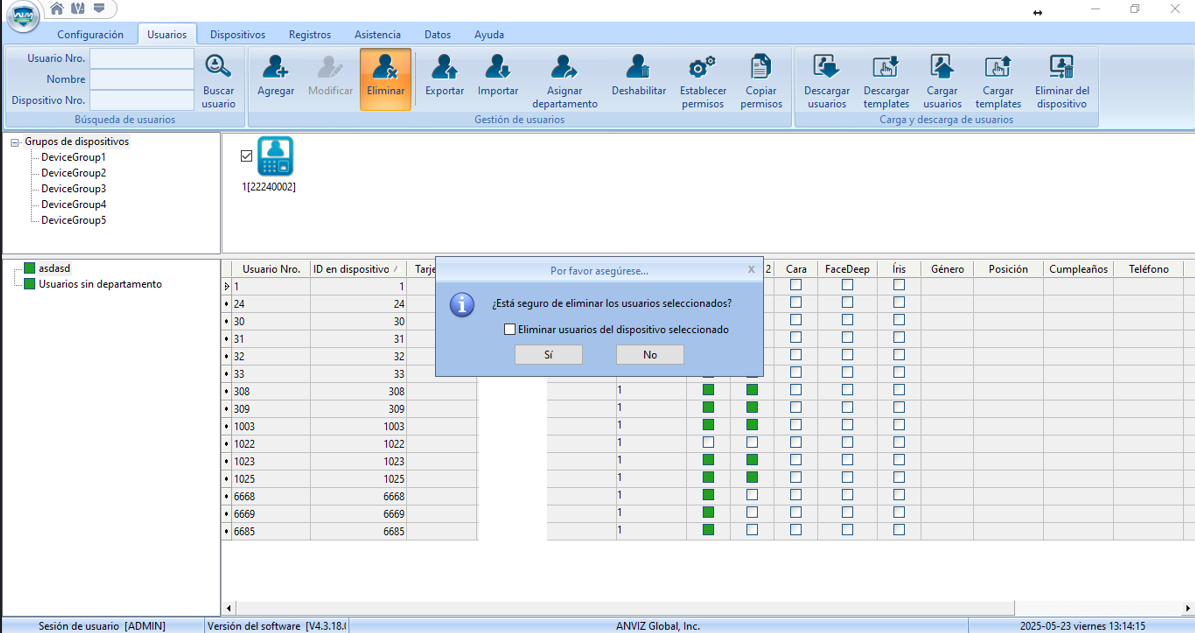Open the Exportar users tool
The image size is (1195, 633).
444,67
